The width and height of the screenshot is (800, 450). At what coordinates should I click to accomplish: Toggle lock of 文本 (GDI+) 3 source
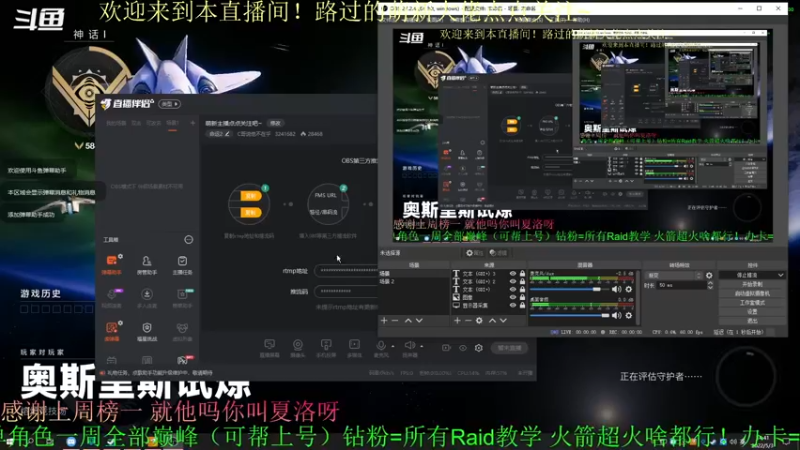pos(522,273)
